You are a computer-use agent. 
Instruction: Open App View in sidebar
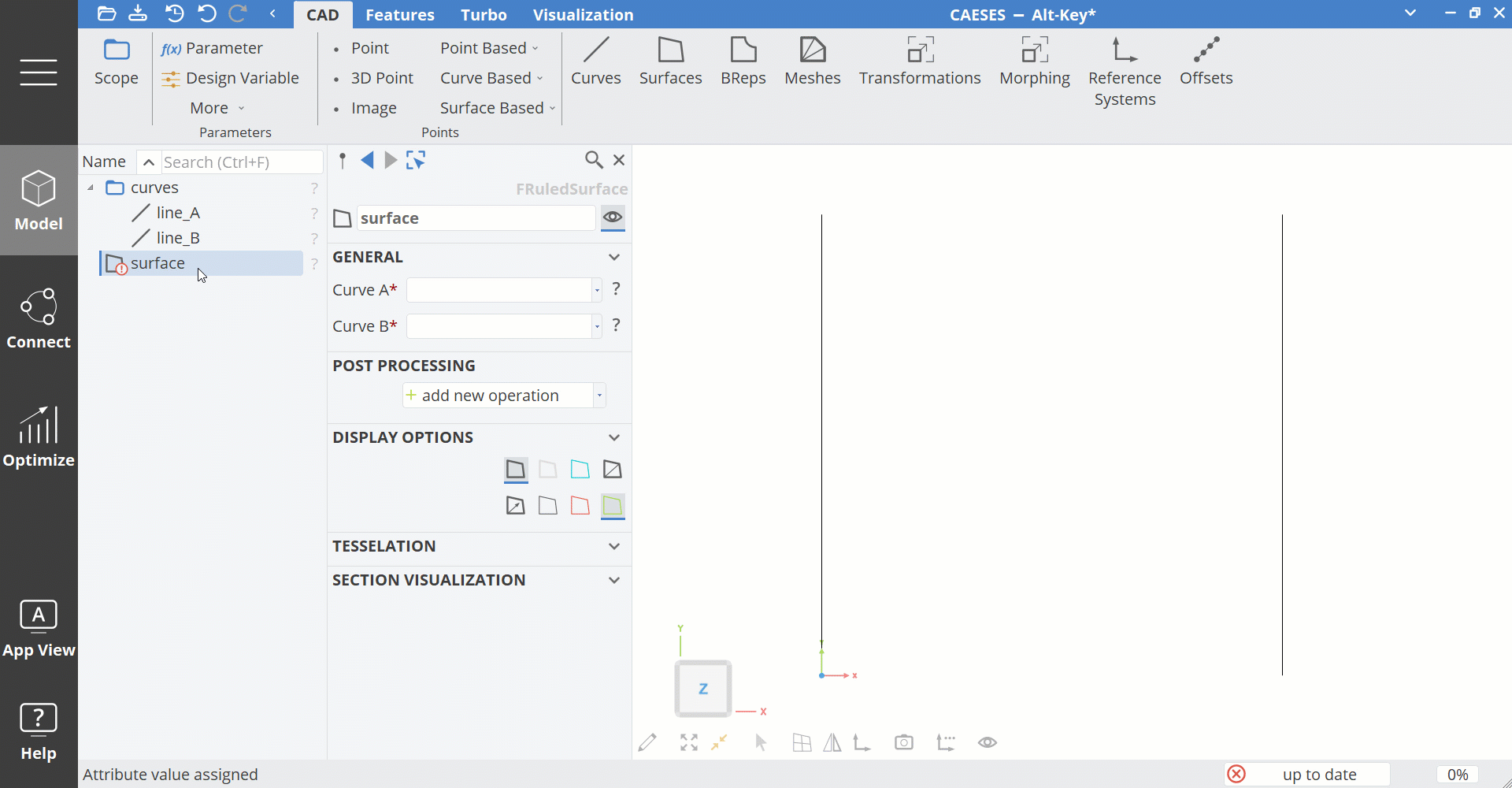coord(39,628)
